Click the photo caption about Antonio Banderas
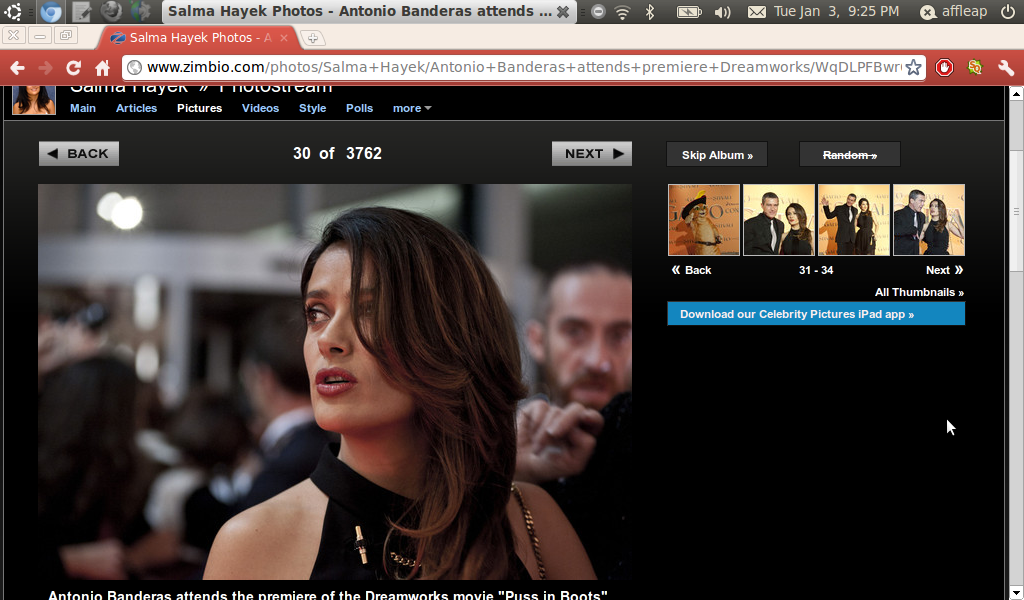 coord(328,595)
